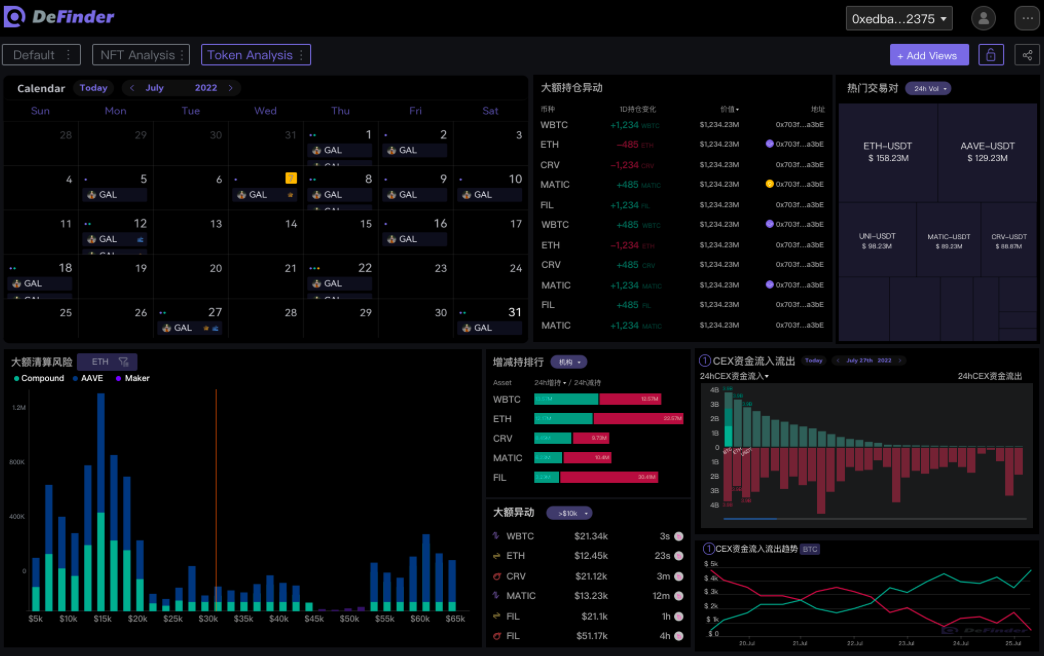
Task: Click the + Add Views button
Action: [929, 55]
